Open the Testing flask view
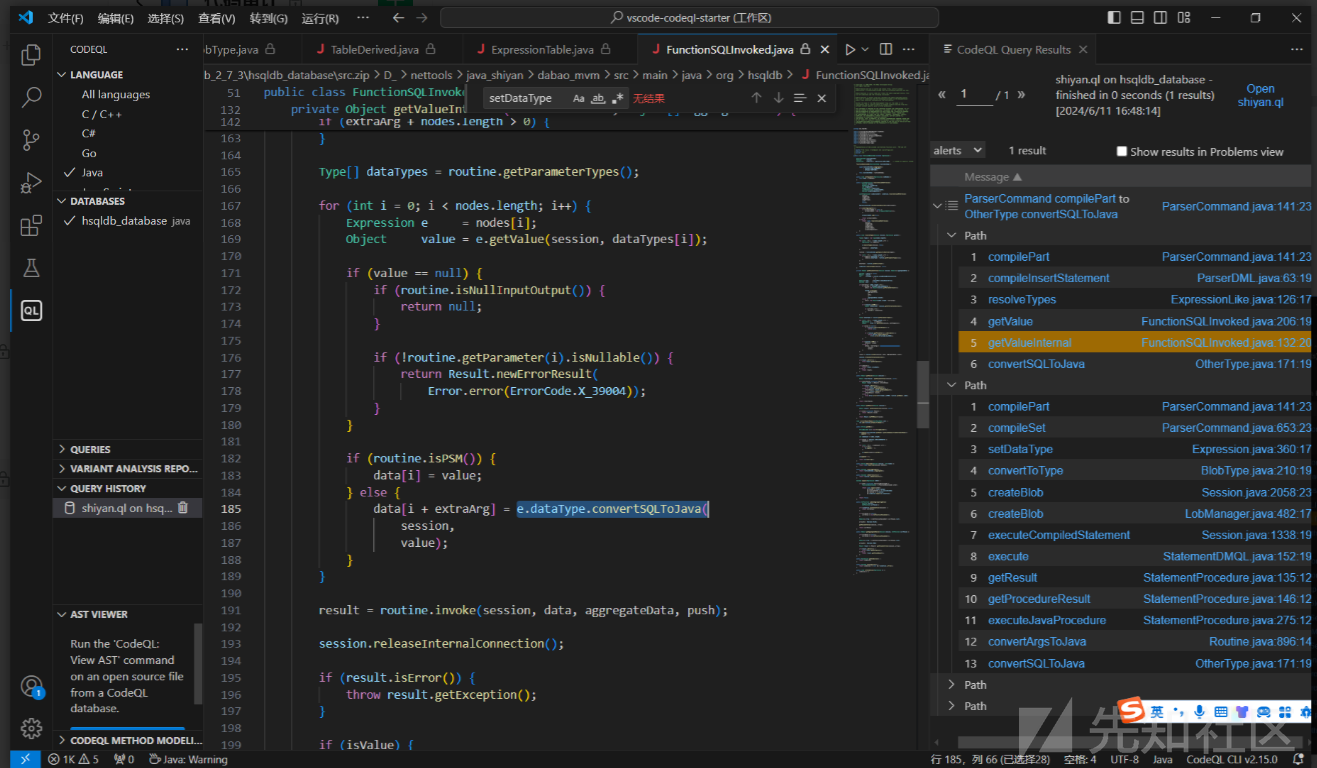 [x=31, y=268]
